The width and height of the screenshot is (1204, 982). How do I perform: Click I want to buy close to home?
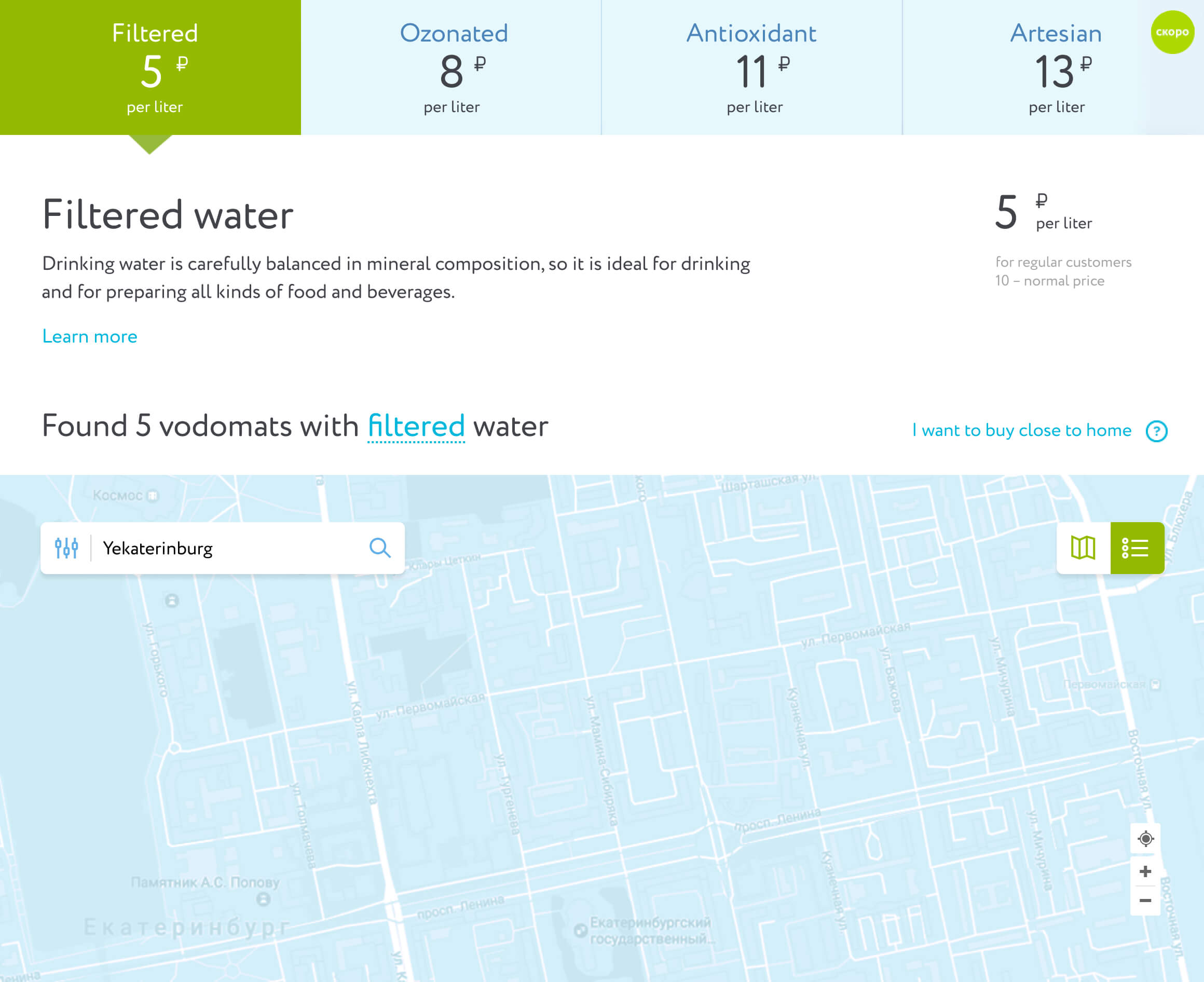[1022, 430]
